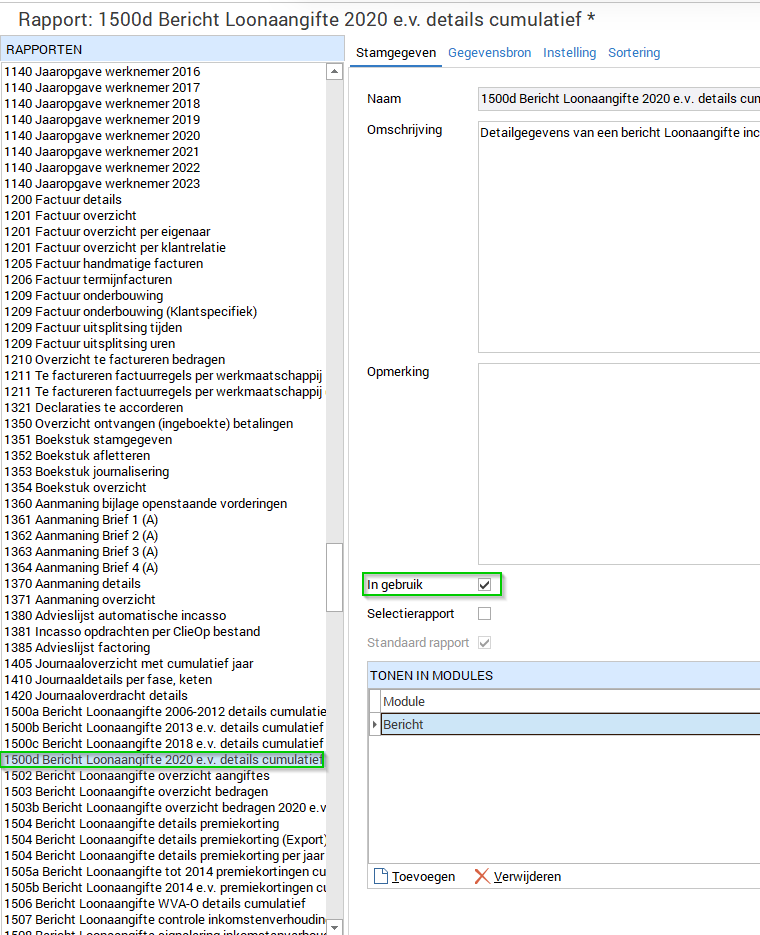
Task: Select 1361 Aanmaning Brief 1 (A)
Action: 81,520
